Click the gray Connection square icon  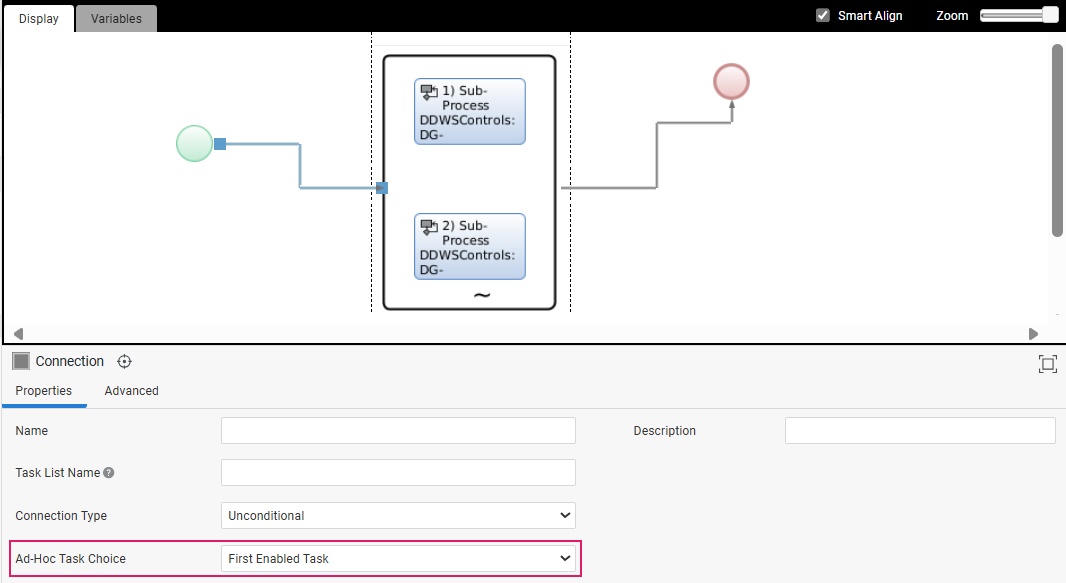point(21,361)
